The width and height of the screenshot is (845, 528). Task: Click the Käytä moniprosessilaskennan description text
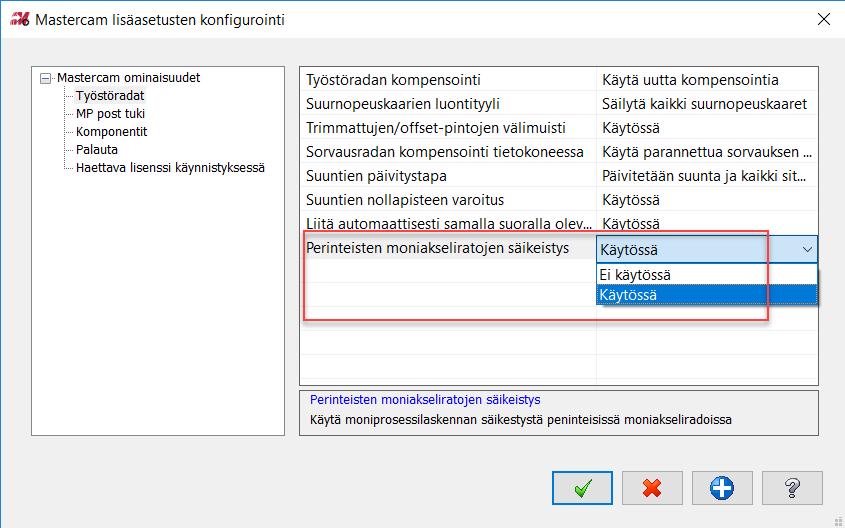click(x=521, y=419)
